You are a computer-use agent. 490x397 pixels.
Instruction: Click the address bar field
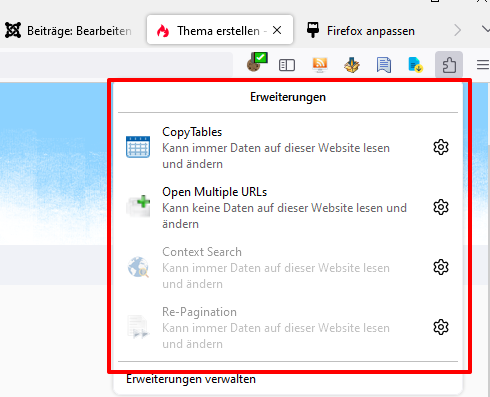click(116, 65)
